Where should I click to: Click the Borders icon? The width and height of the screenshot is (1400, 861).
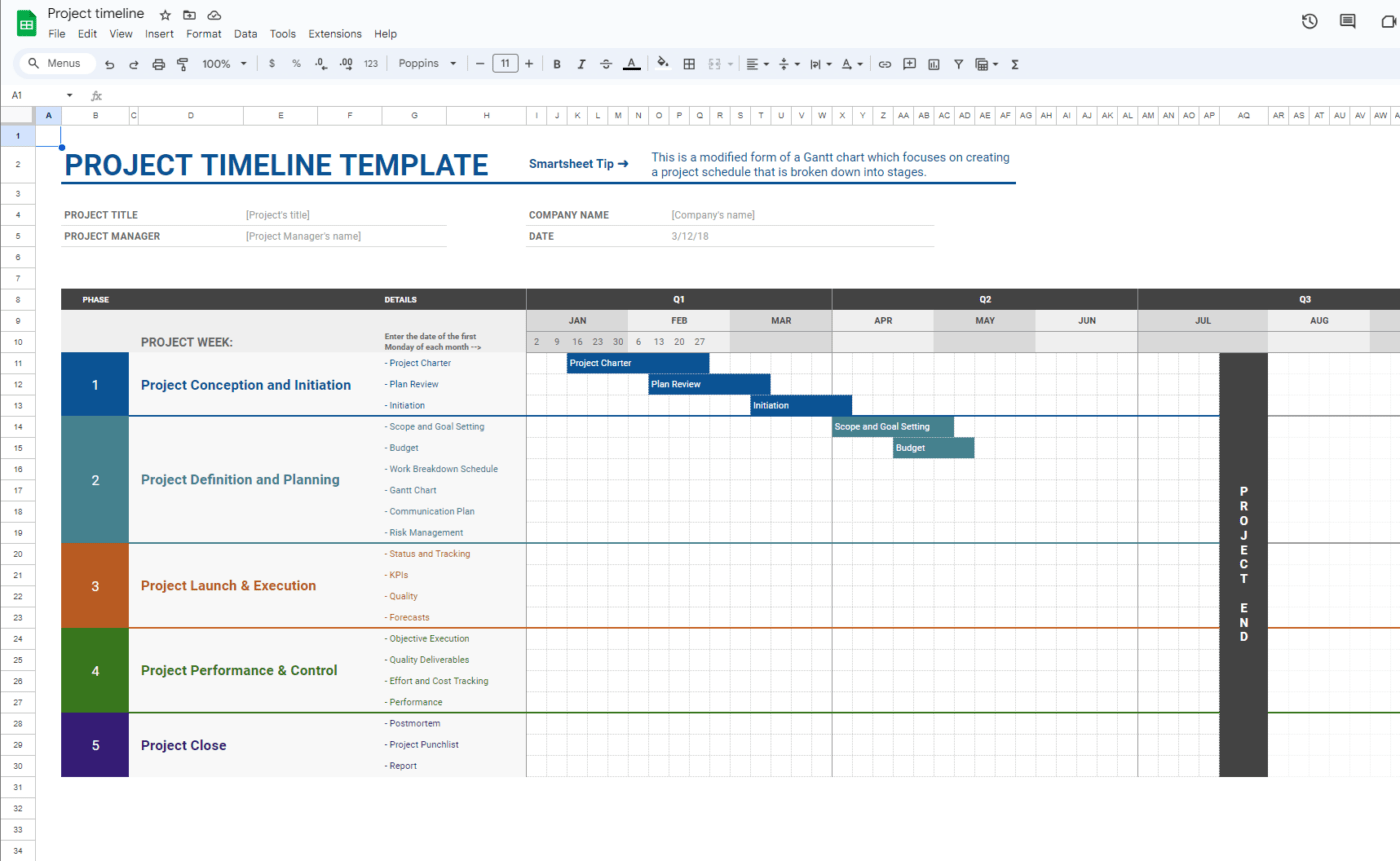(x=689, y=64)
